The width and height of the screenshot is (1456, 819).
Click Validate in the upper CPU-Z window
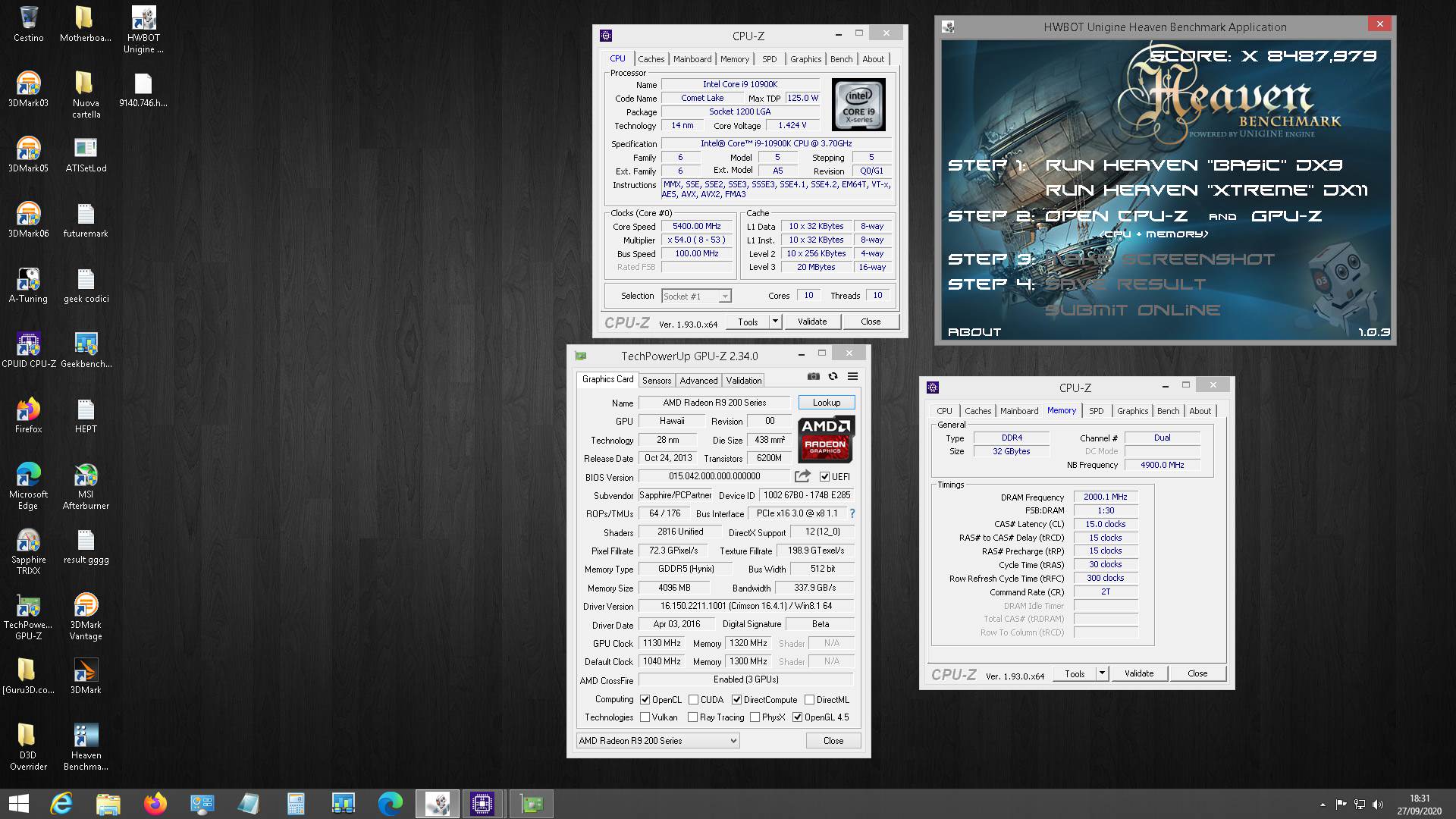point(812,322)
